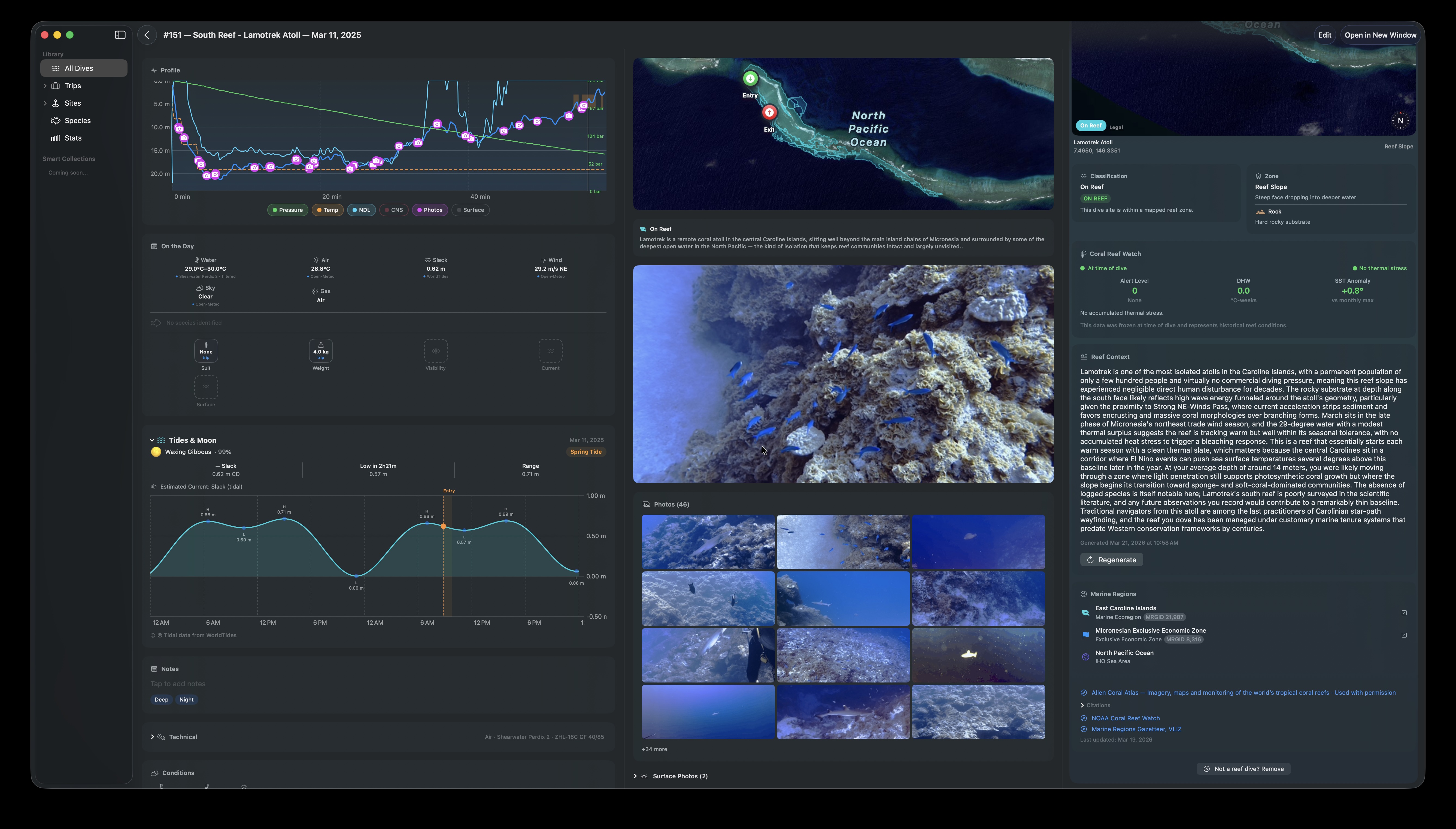Toggle the sidebar panel icon
The image size is (1456, 829).
[x=120, y=35]
